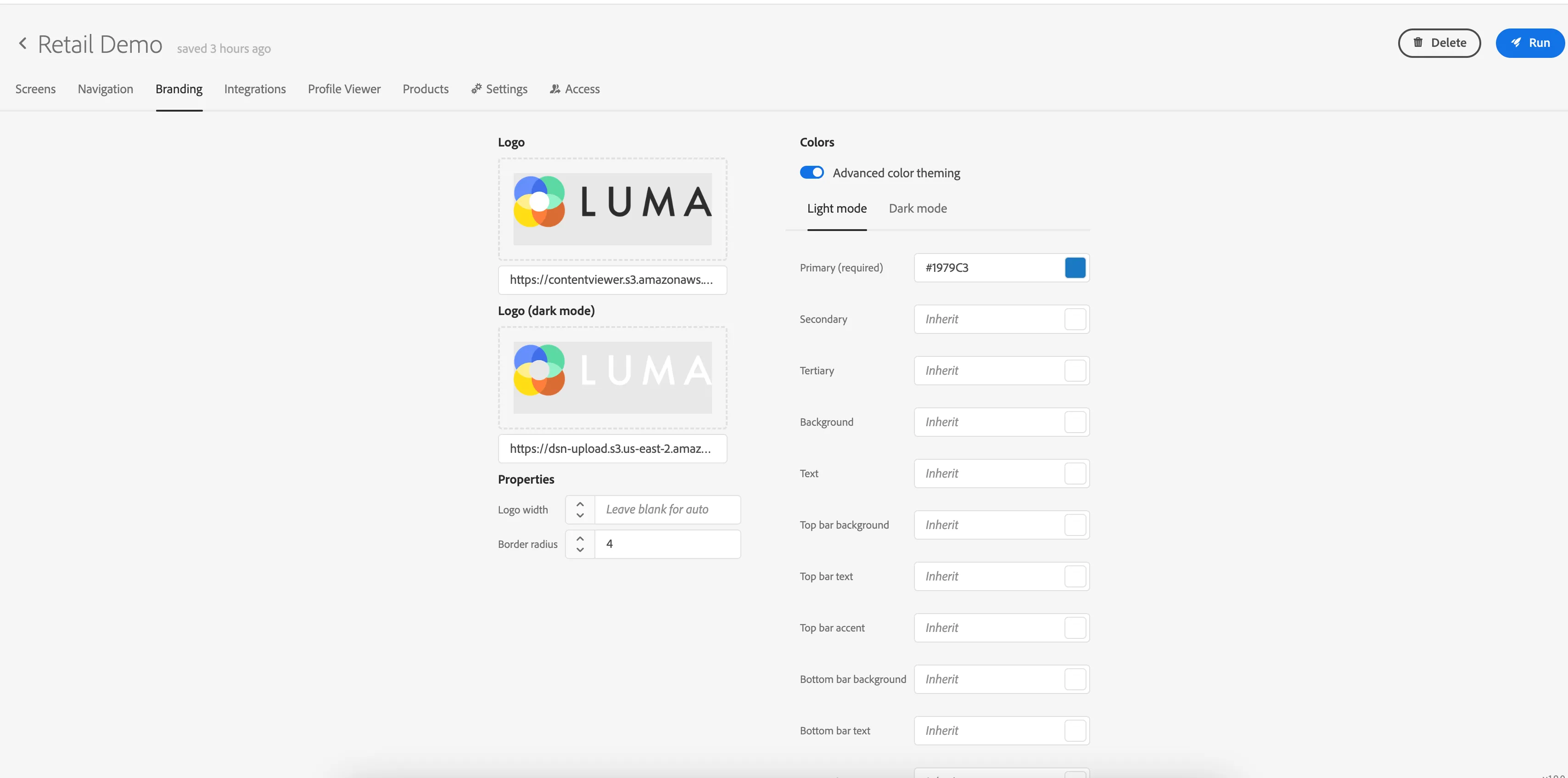Click the Delete button

1439,43
